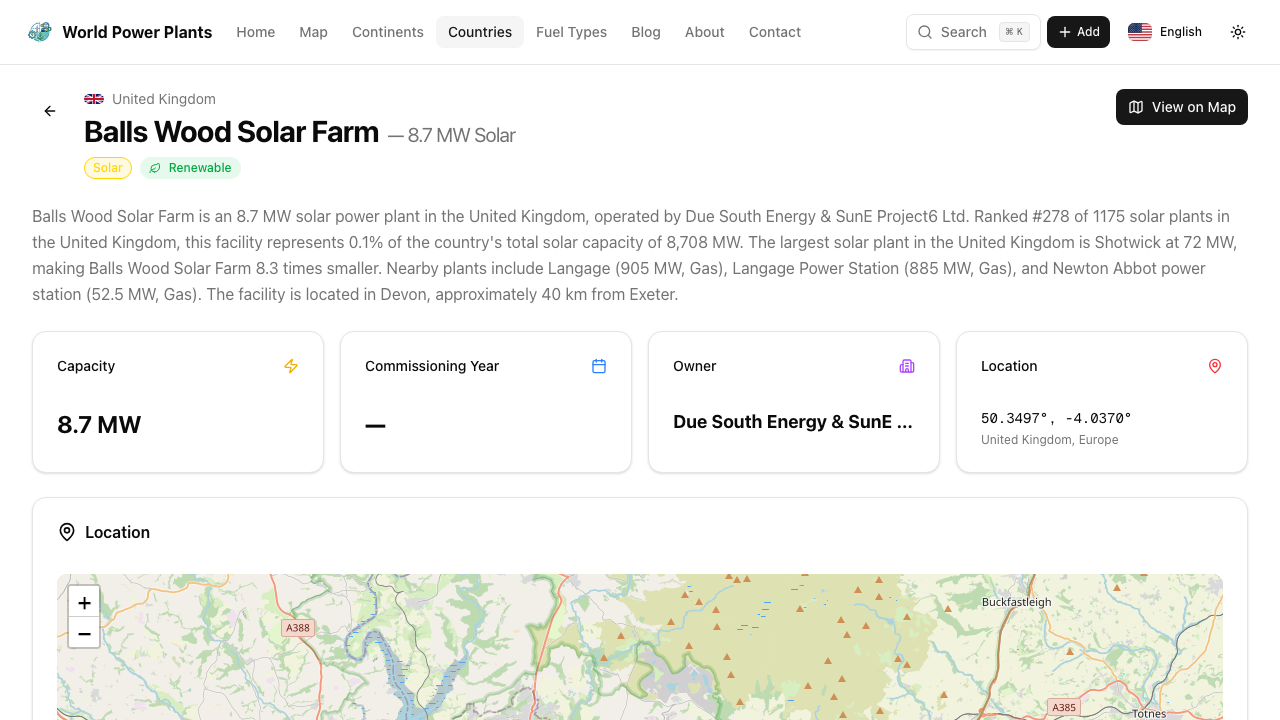Select the Renewable tag badge

(x=190, y=167)
